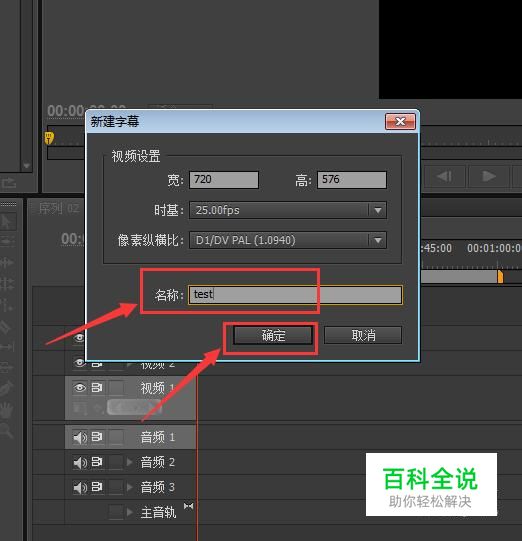Close the 新建字幕 dialog
The width and height of the screenshot is (522, 541).
coord(400,121)
